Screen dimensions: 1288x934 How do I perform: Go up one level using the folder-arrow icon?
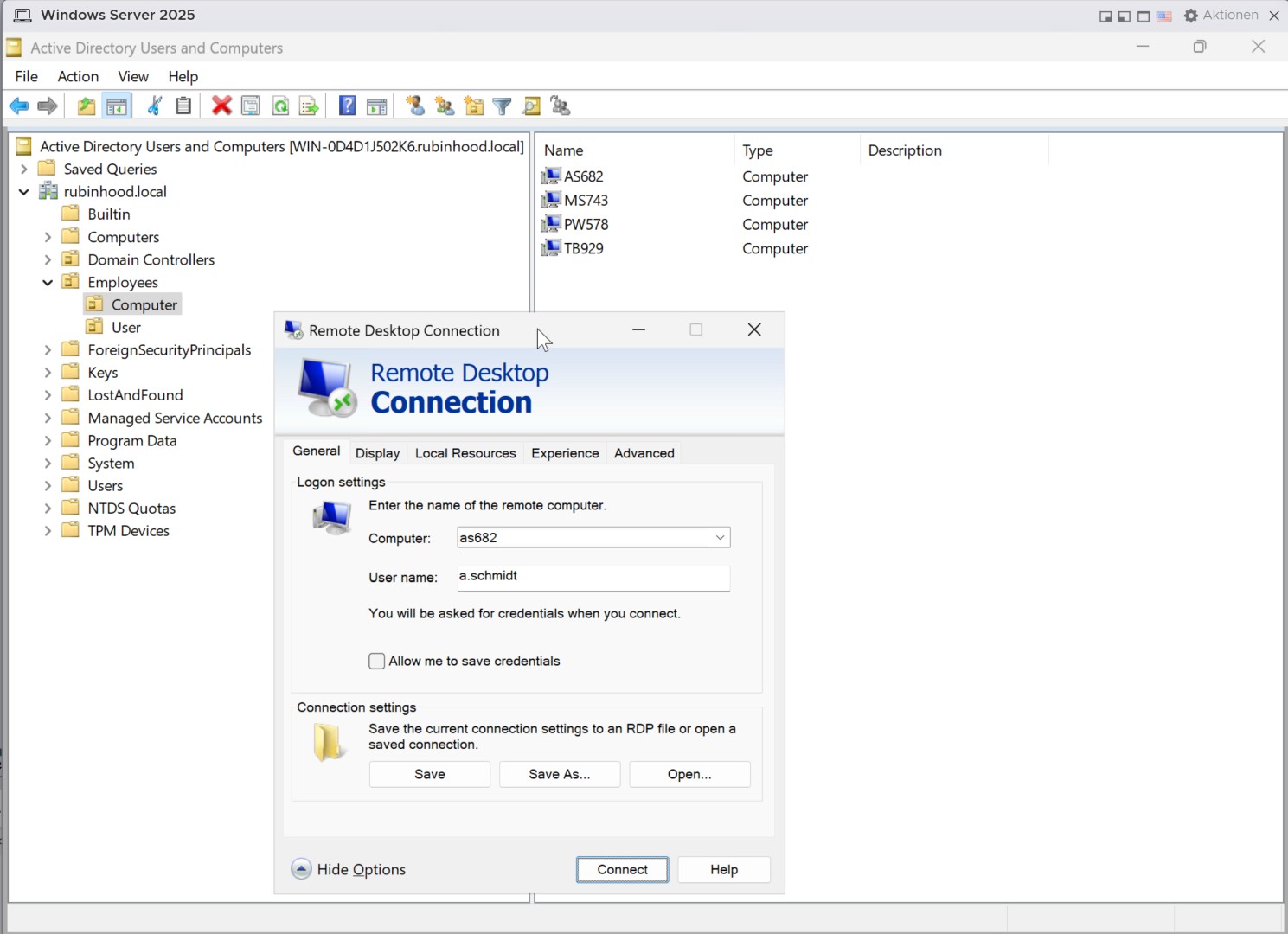86,106
